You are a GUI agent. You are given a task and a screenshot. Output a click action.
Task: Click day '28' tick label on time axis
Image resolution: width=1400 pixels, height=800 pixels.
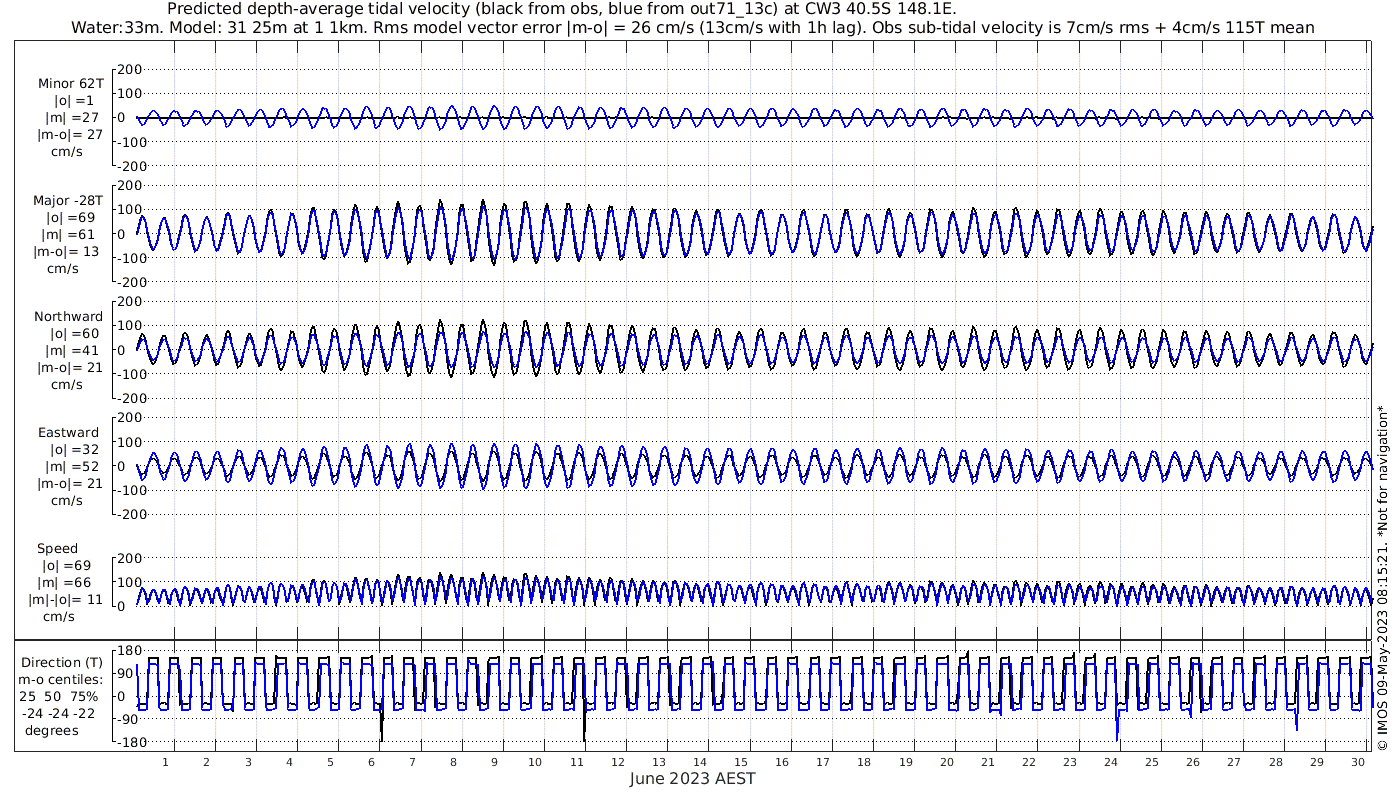pos(1275,762)
